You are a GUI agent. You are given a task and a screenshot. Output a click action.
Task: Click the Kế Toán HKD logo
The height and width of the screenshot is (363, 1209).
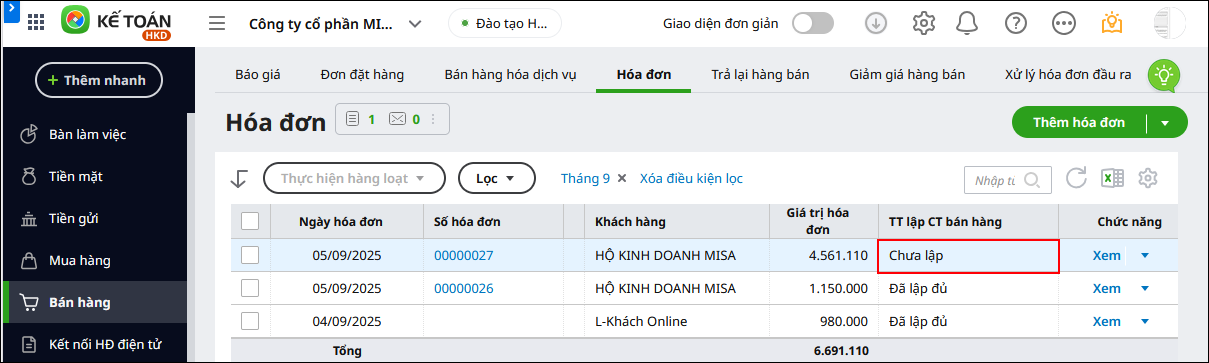click(x=118, y=23)
